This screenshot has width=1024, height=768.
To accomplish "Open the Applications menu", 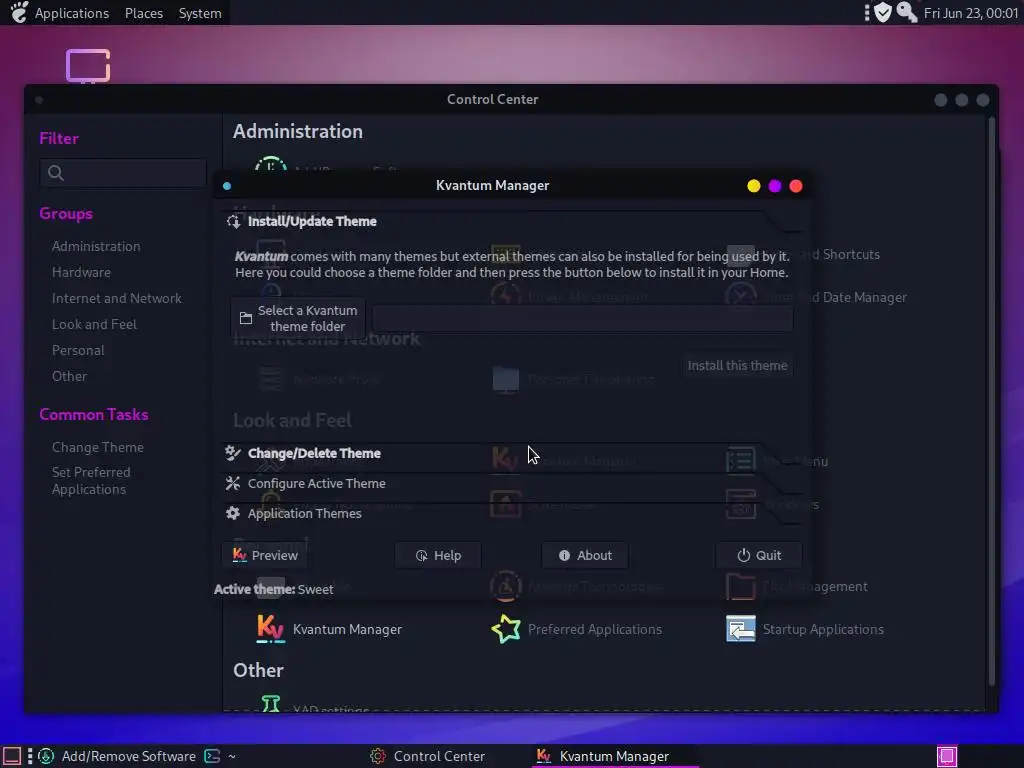I will tap(72, 13).
